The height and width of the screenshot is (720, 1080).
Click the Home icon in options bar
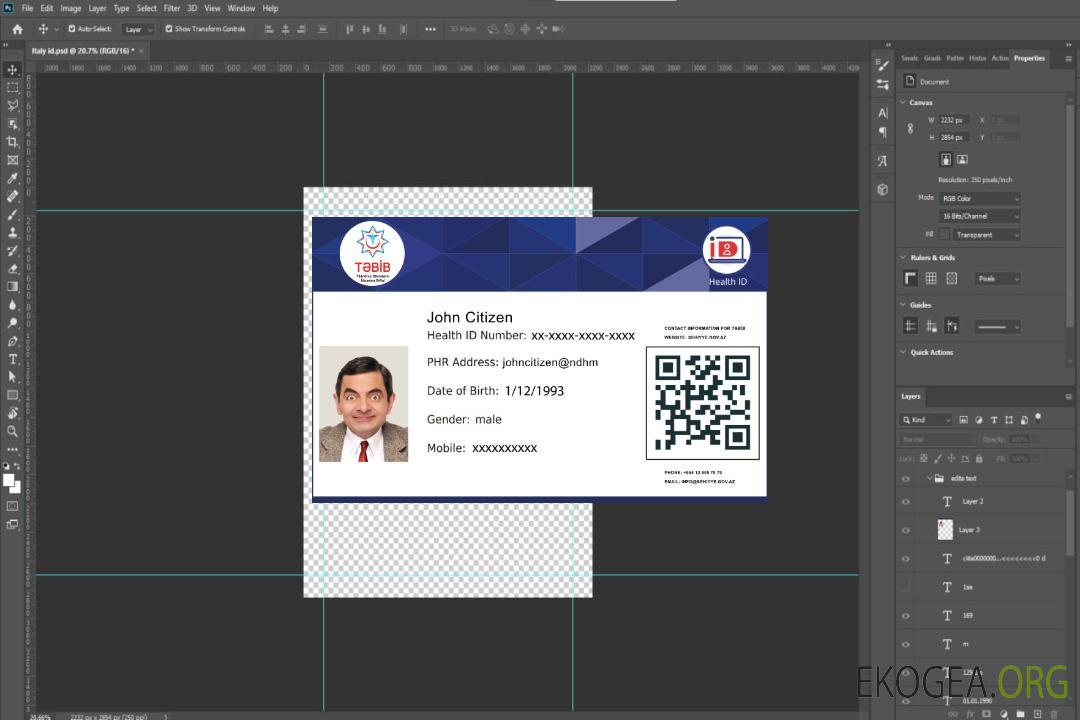pos(17,29)
